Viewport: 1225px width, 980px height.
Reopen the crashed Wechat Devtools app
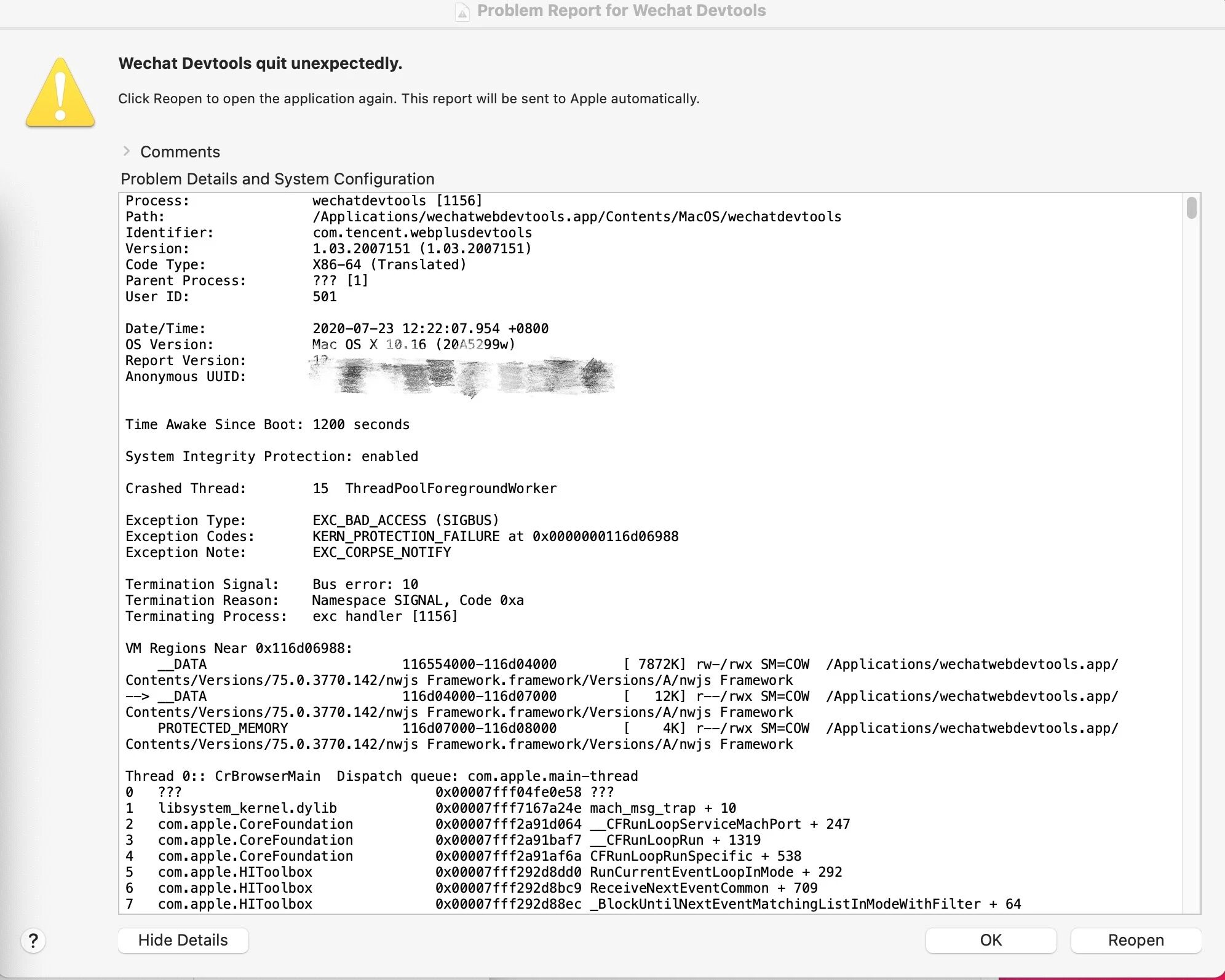tap(1135, 940)
